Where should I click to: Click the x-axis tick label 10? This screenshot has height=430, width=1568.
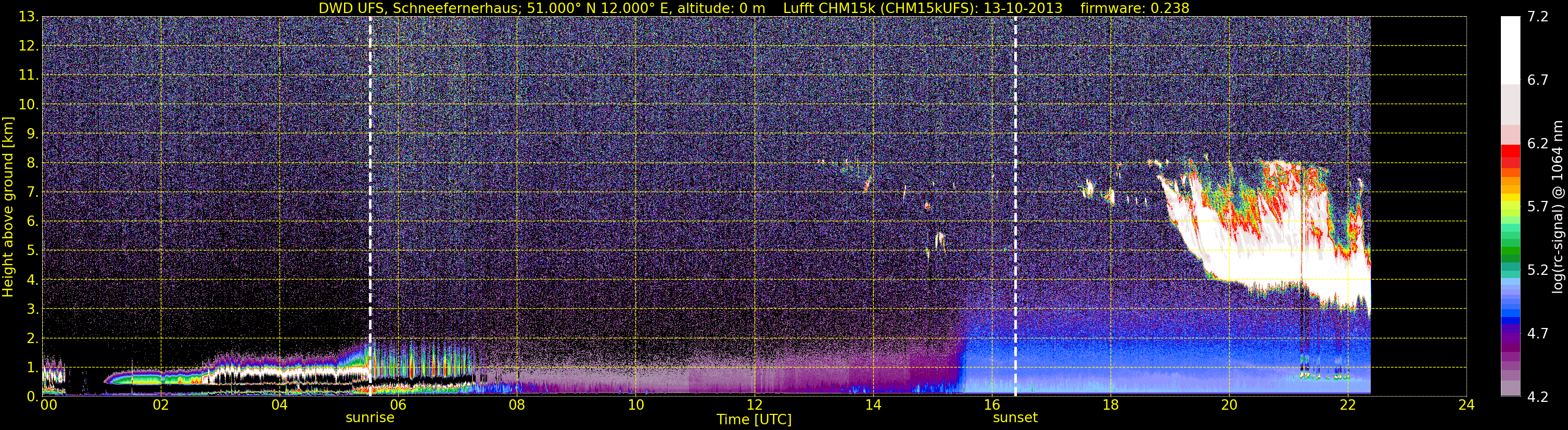[635, 406]
